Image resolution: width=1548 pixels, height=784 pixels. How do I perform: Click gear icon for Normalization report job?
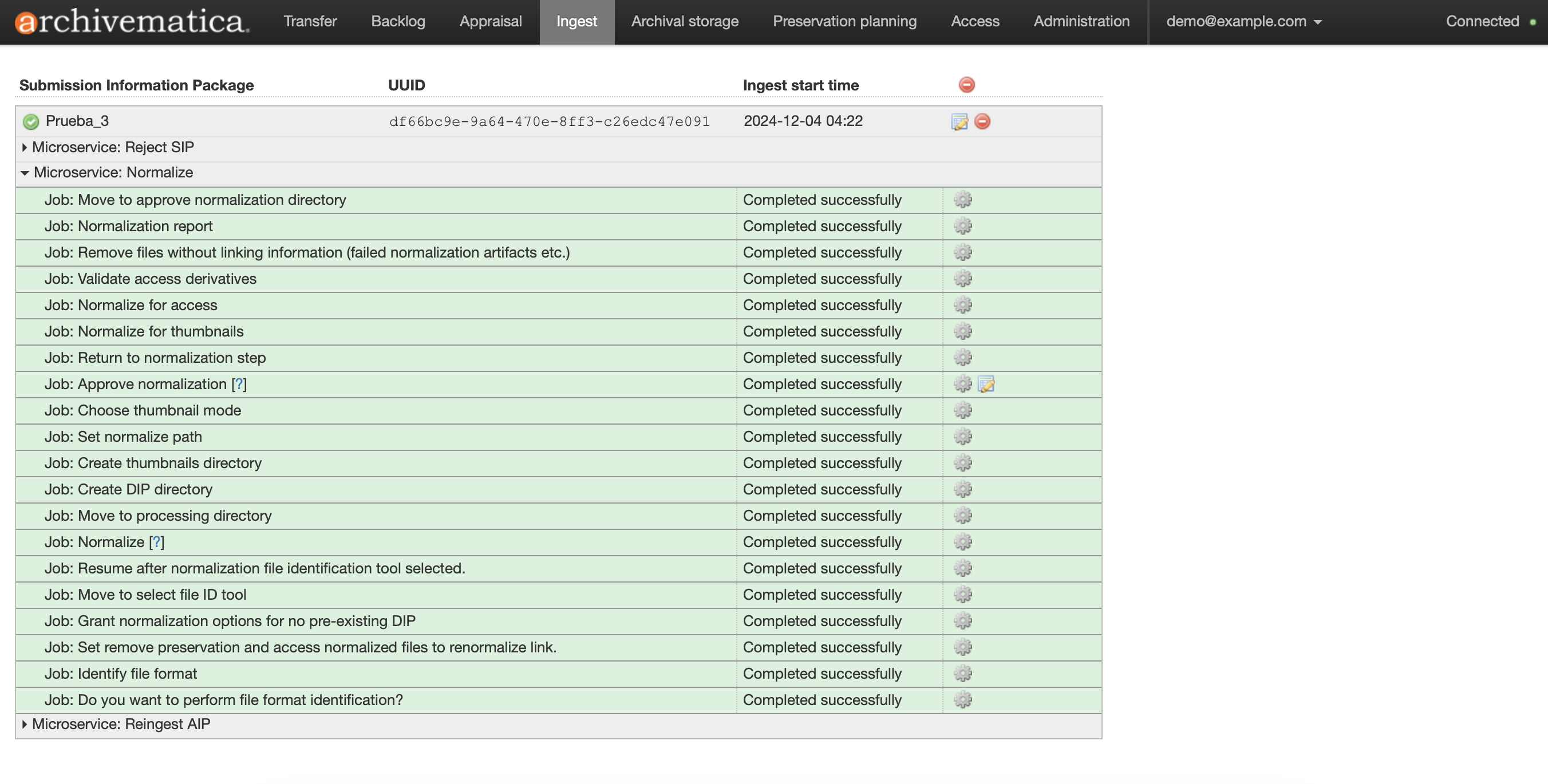click(962, 226)
